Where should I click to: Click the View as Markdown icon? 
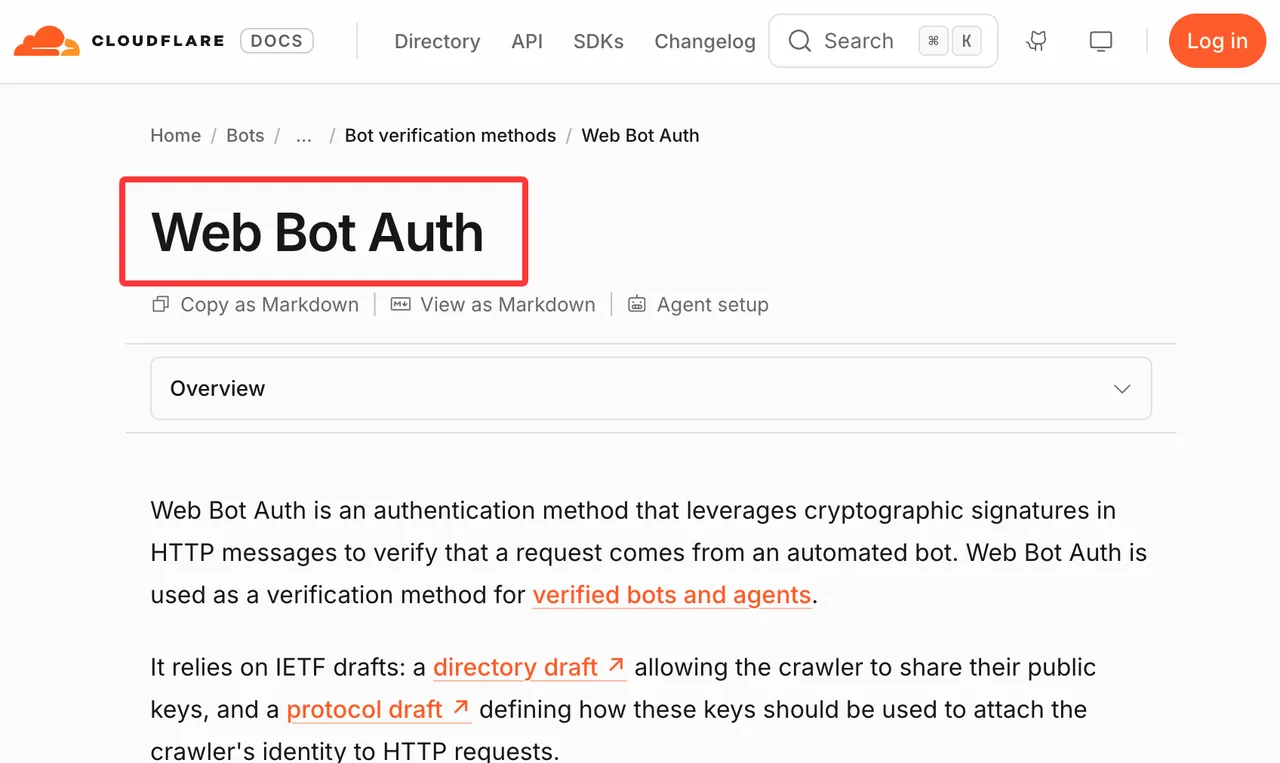click(x=400, y=304)
